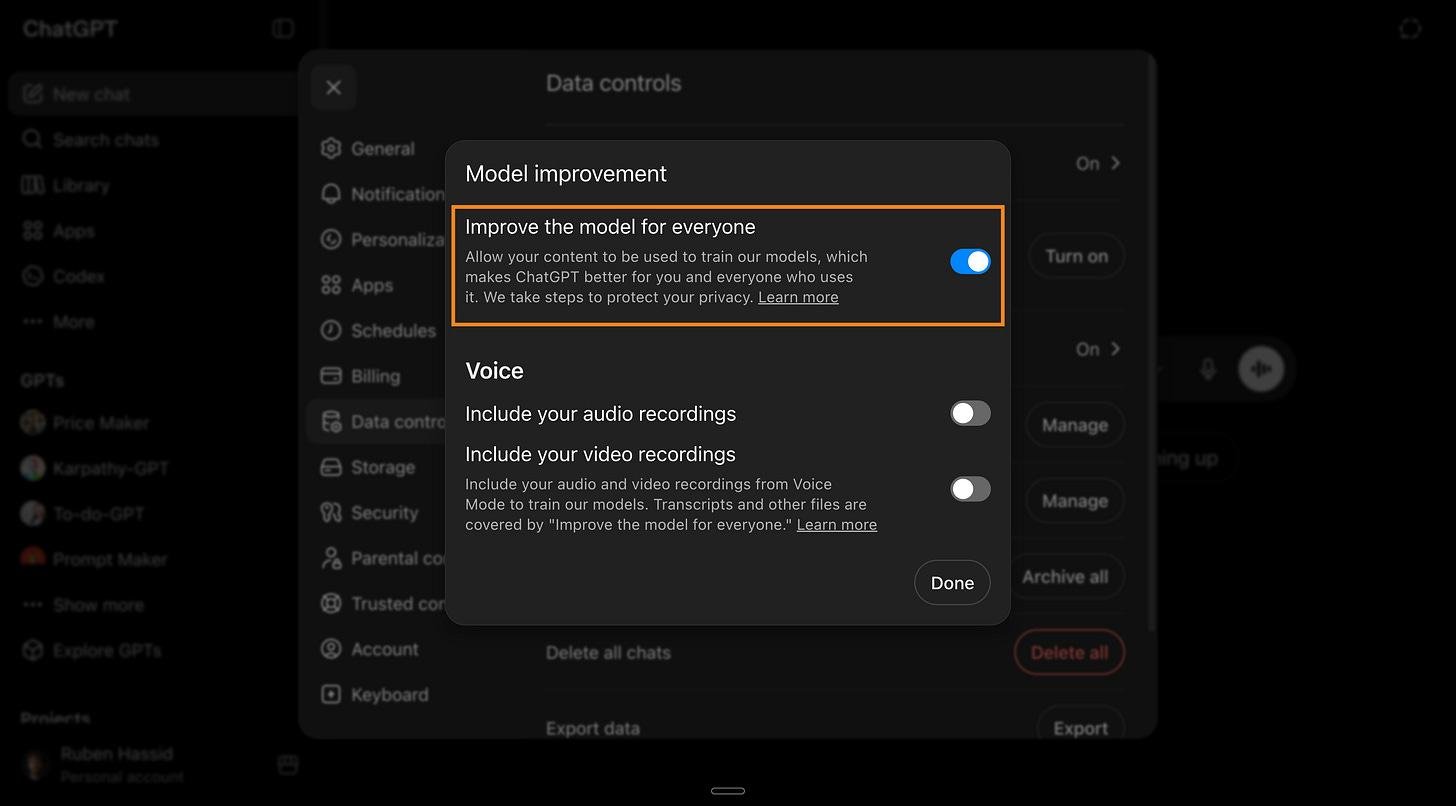Open the To-do-GPT avatar
Viewport: 1456px width, 806px height.
[x=33, y=514]
